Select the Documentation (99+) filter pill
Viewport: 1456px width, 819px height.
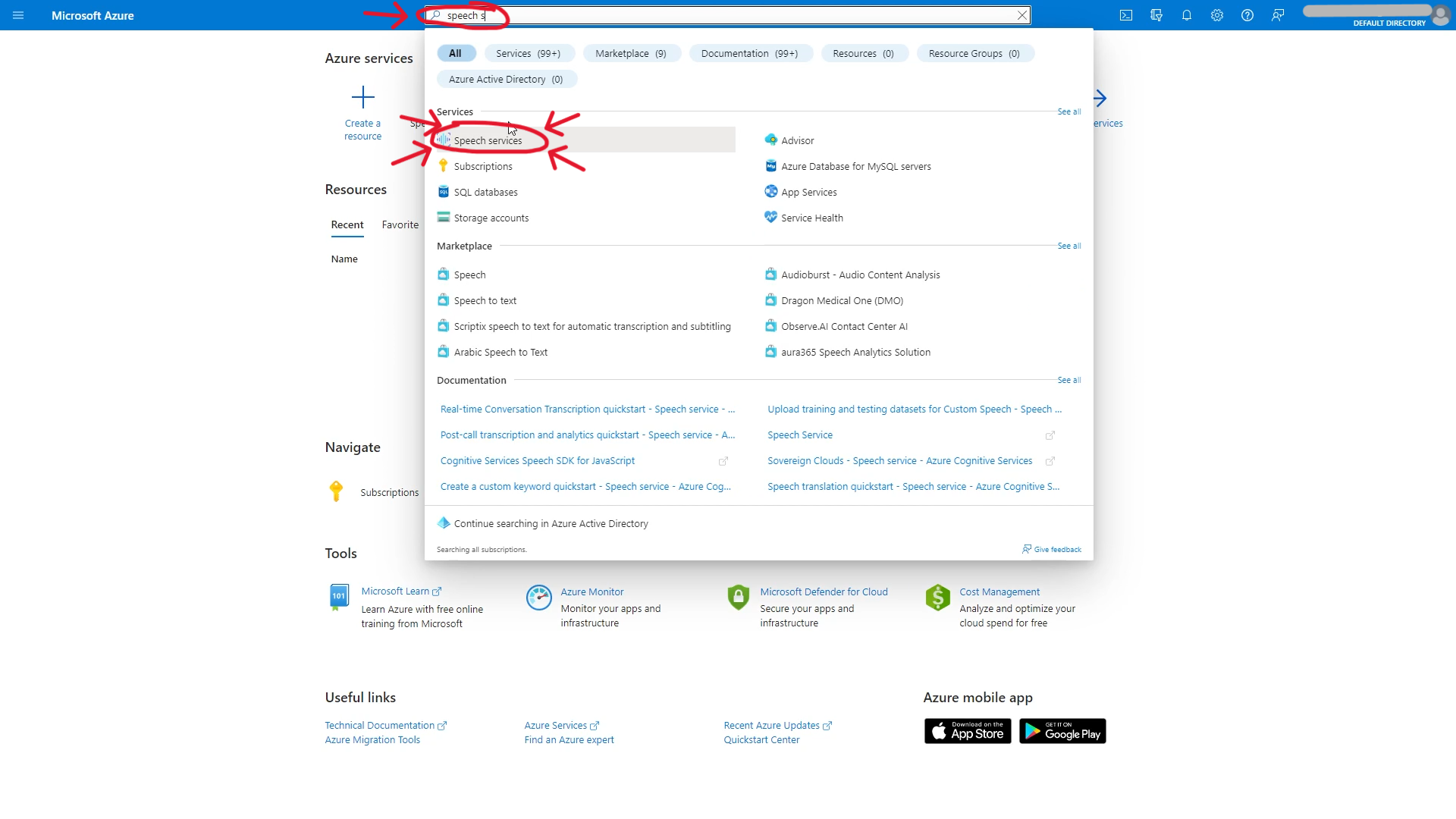[x=749, y=53]
